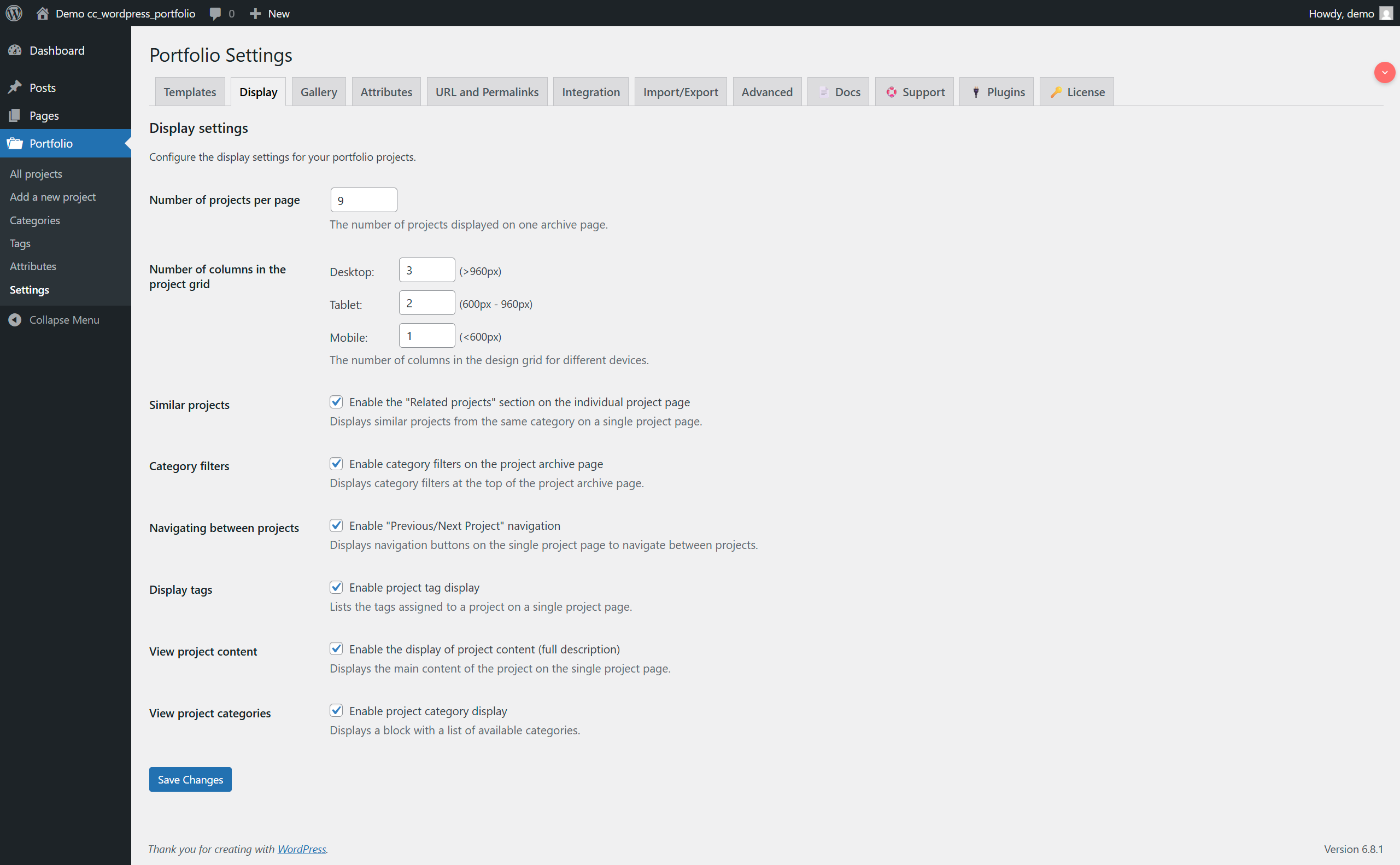Disable Previous/Next Project navigation
The width and height of the screenshot is (1400, 865).
tap(336, 525)
